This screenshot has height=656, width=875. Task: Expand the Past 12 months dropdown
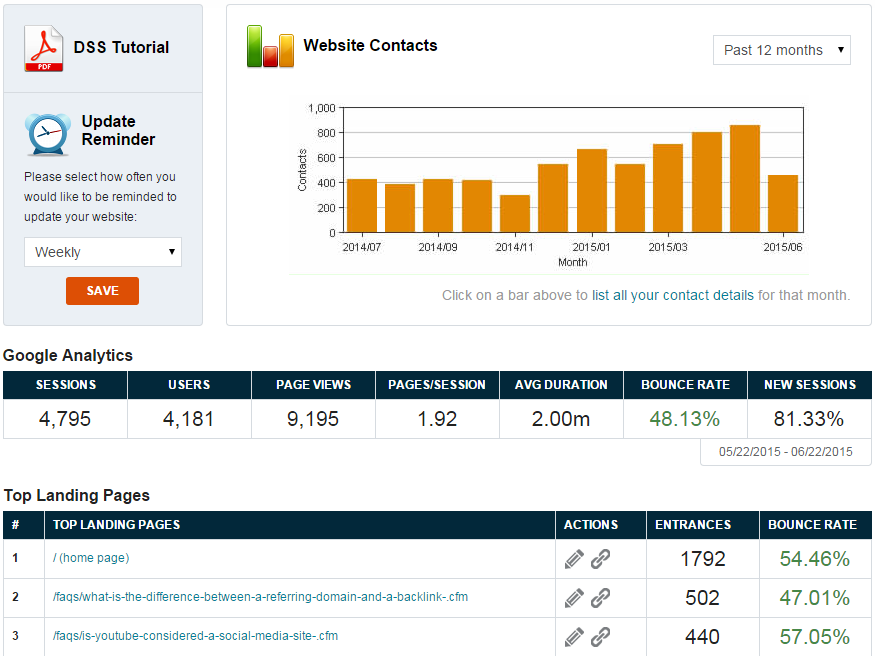click(781, 50)
